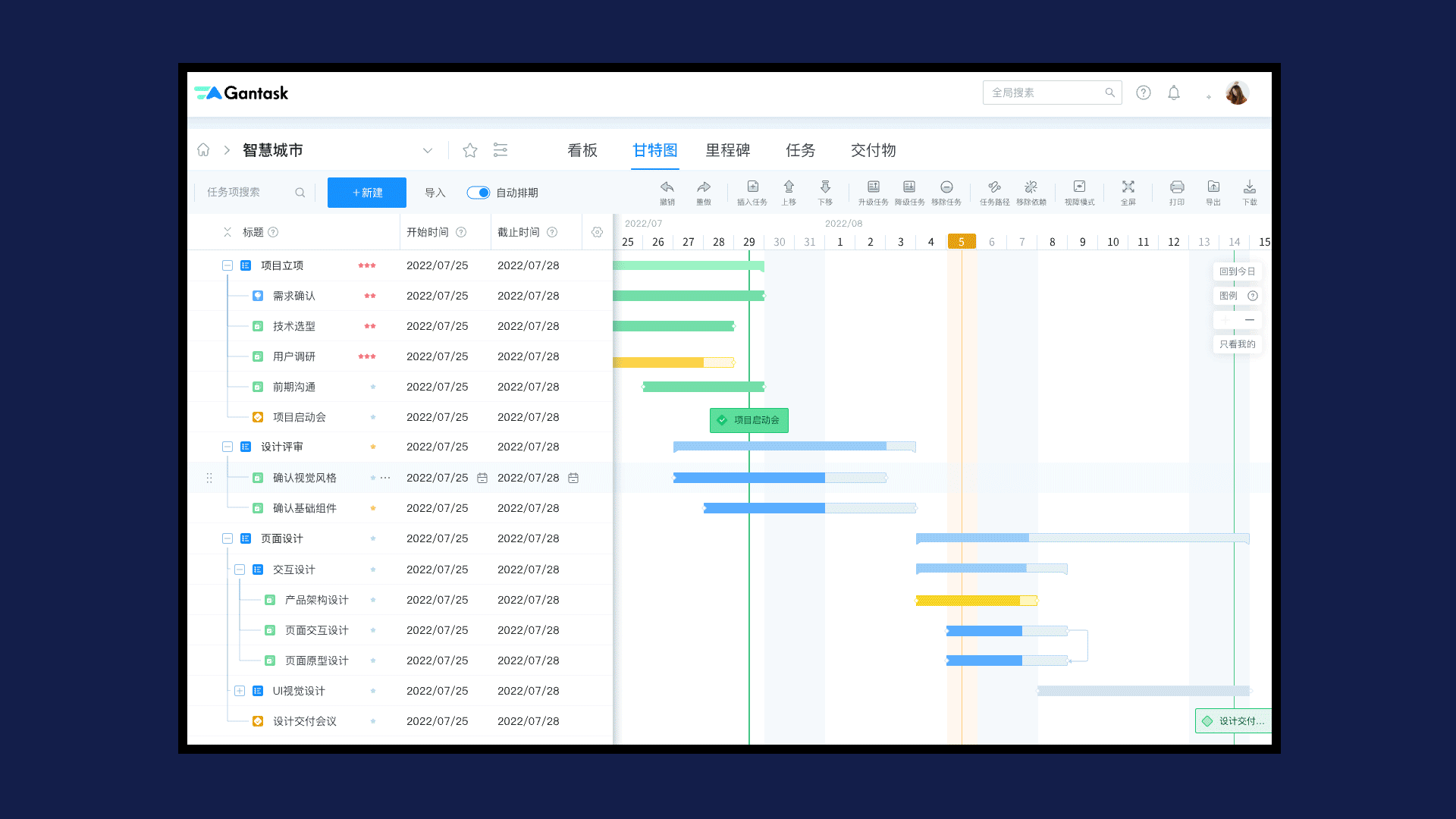This screenshot has width=1456, height=819.
Task: Select the 技术选型 task row
Action: tap(400, 326)
